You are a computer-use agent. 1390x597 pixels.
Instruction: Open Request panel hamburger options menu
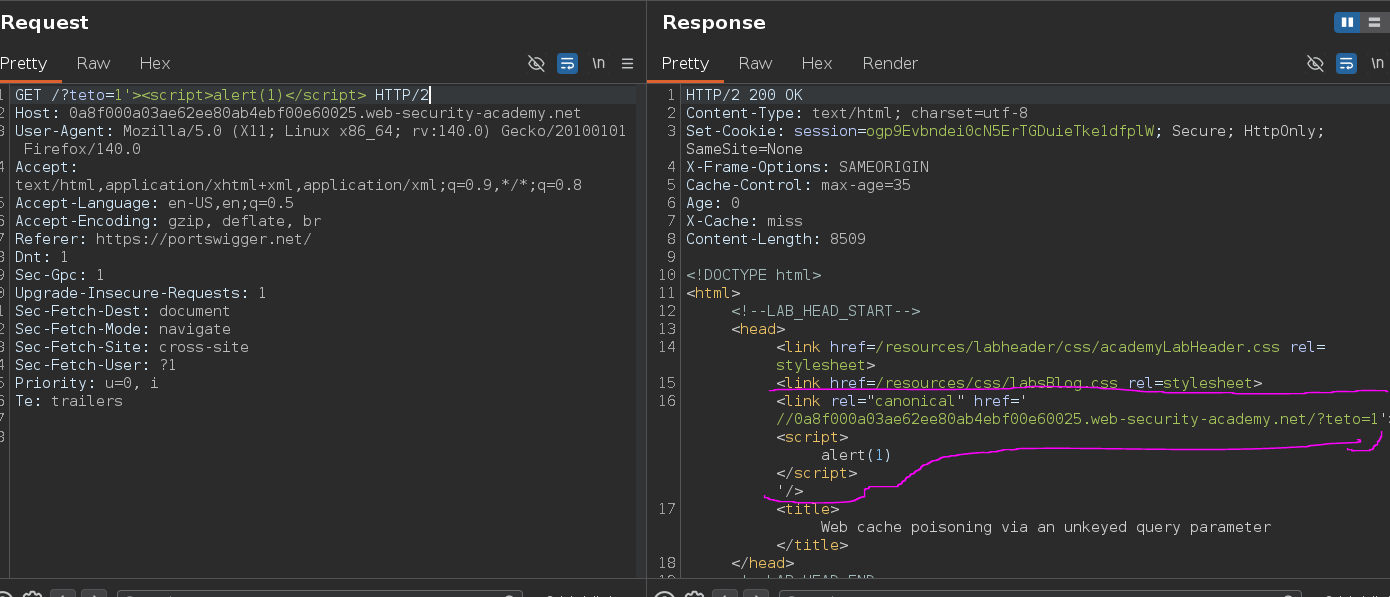[628, 63]
